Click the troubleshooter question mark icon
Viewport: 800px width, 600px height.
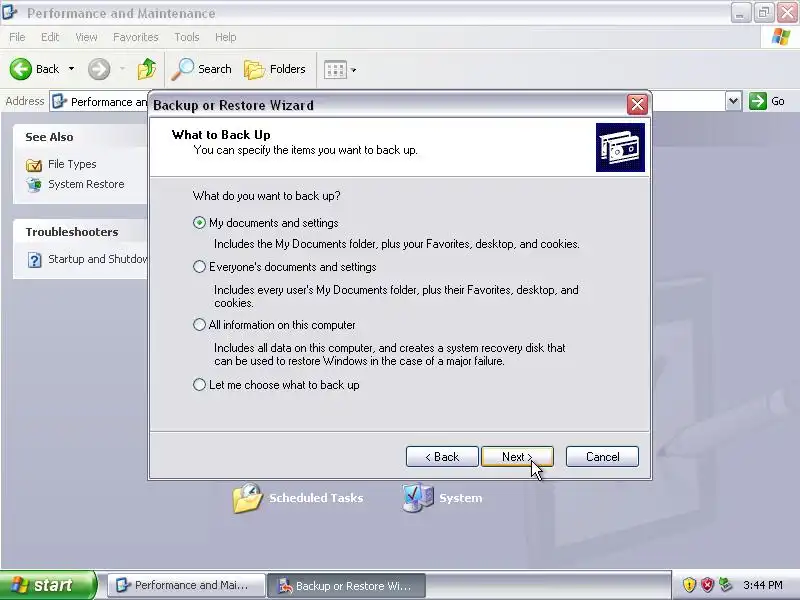pyautogui.click(x=34, y=260)
